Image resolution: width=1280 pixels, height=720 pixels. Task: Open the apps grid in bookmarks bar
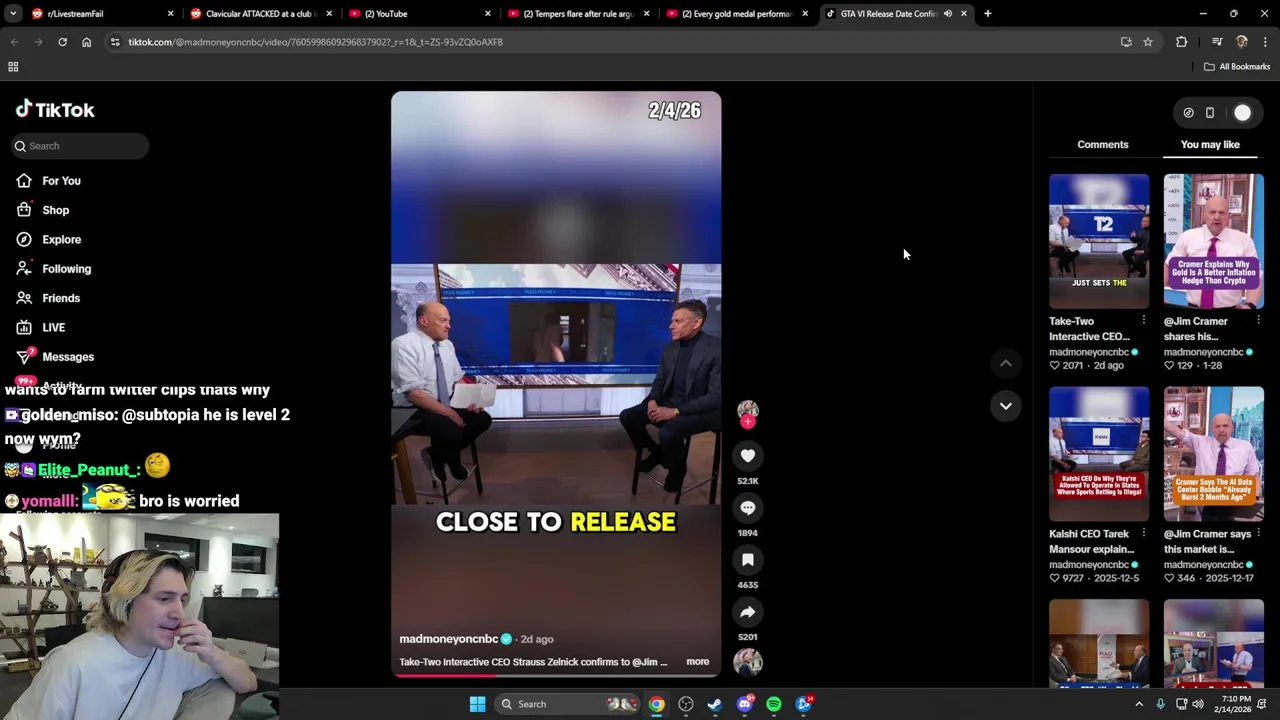pos(13,67)
